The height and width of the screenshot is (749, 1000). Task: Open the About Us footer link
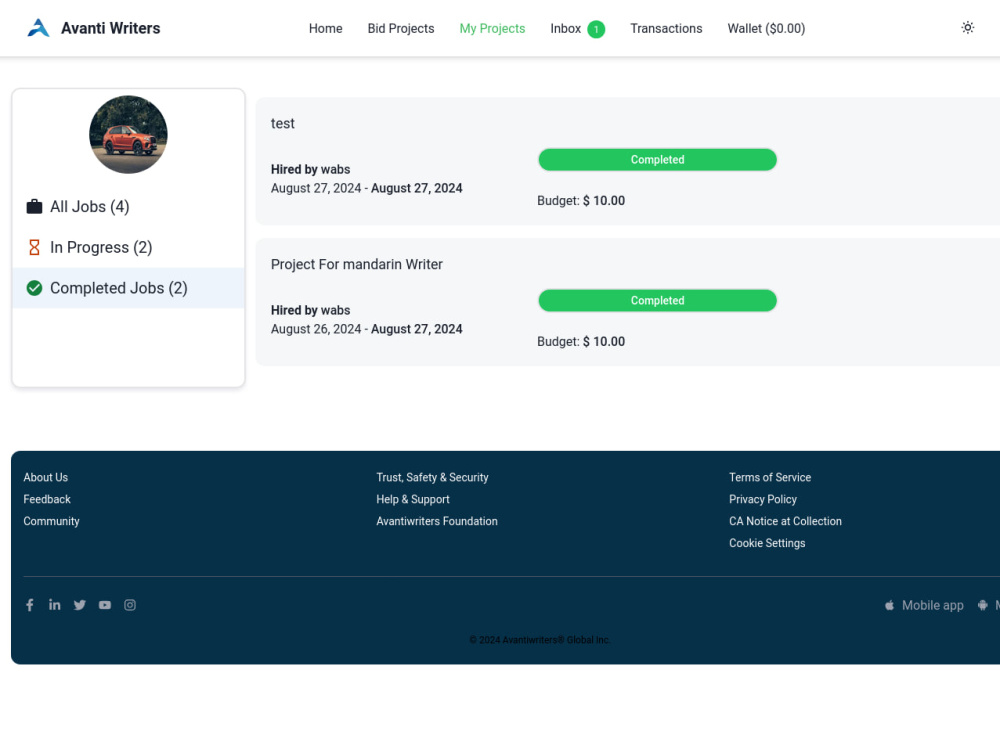click(x=45, y=477)
